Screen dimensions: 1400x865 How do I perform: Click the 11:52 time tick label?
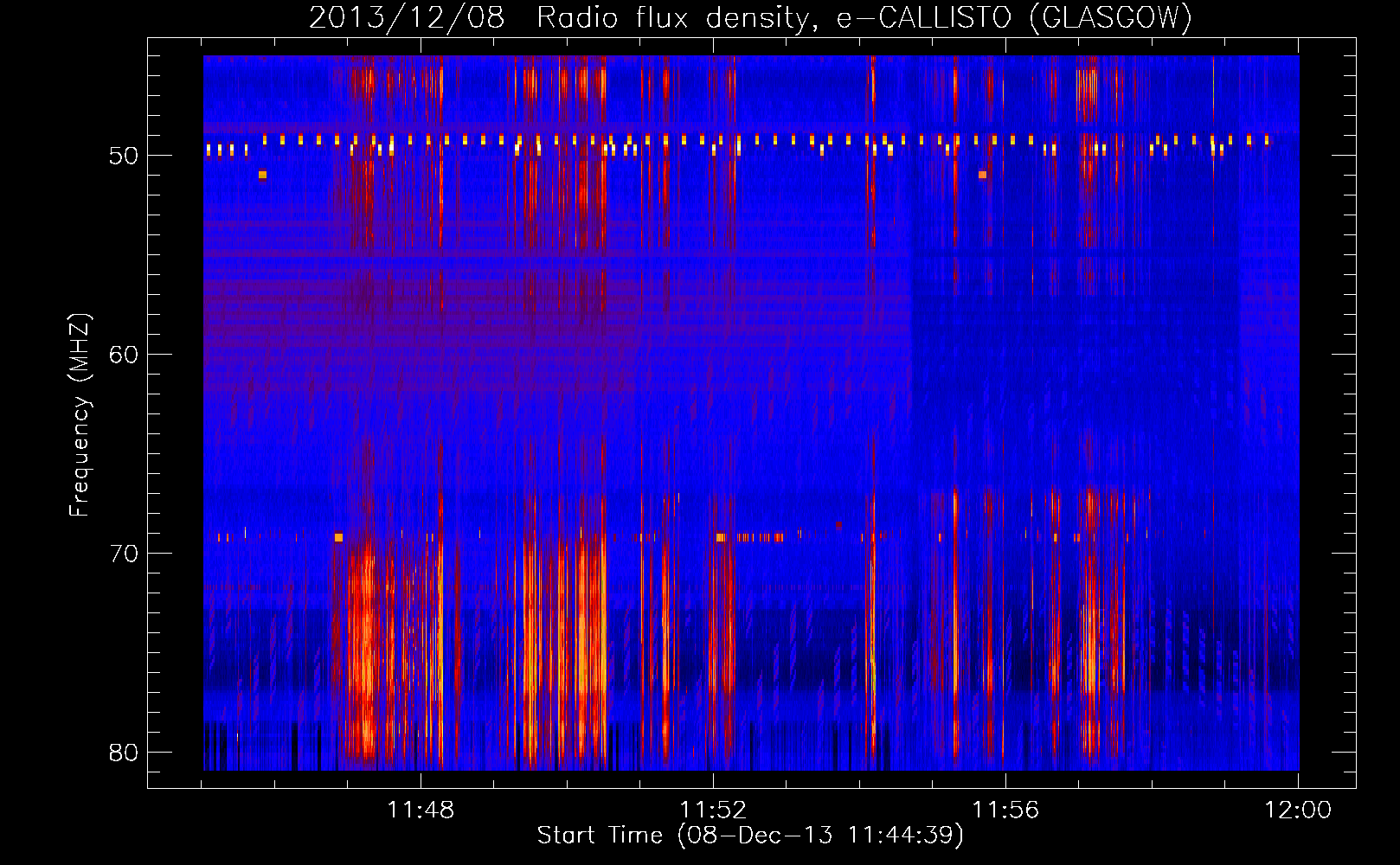[713, 811]
